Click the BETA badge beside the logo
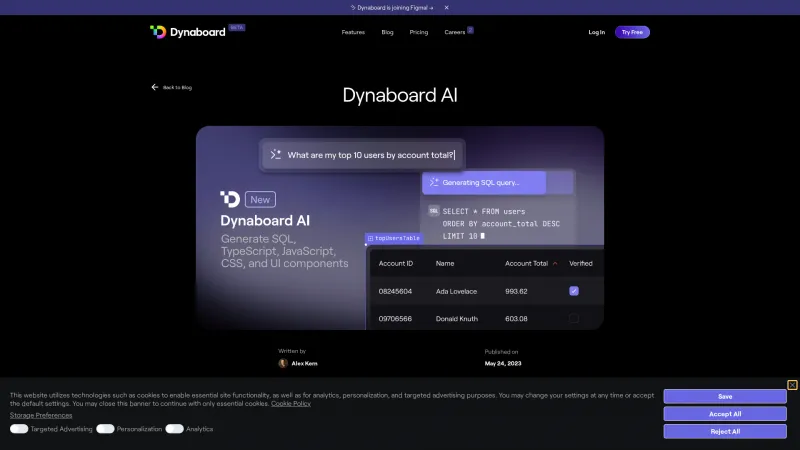Viewport: 800px width, 450px height. (x=237, y=28)
